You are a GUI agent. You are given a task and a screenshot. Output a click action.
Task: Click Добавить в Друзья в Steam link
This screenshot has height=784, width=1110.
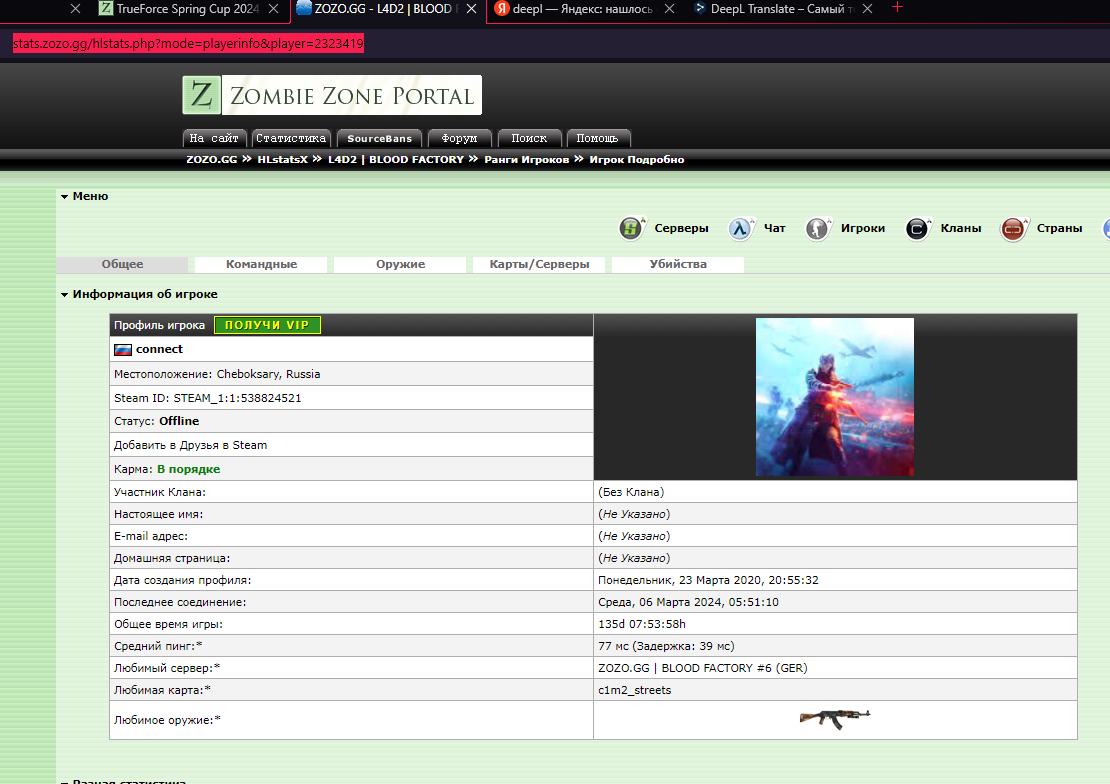pyautogui.click(x=190, y=445)
